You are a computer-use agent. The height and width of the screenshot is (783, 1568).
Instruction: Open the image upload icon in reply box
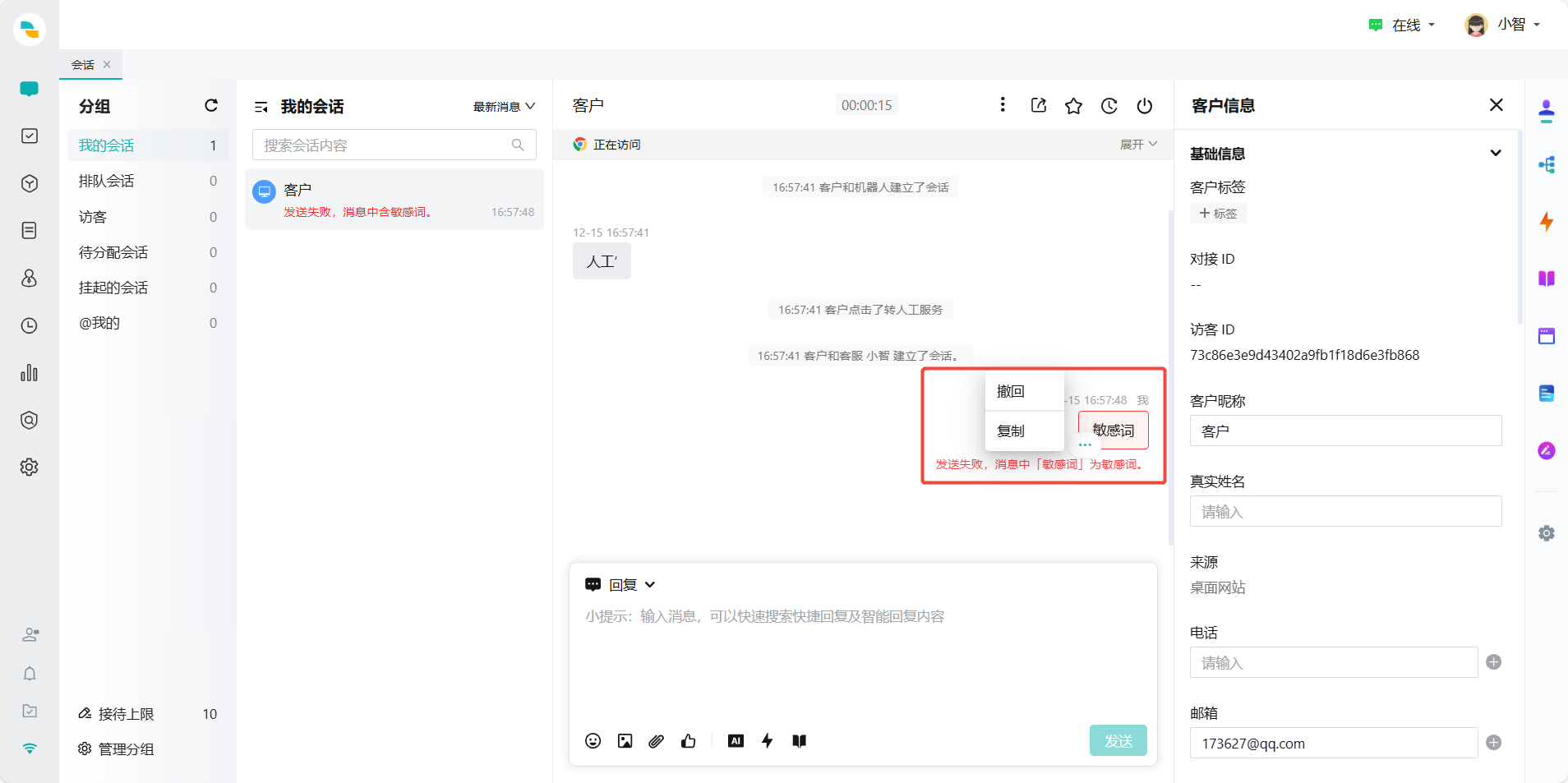625,741
